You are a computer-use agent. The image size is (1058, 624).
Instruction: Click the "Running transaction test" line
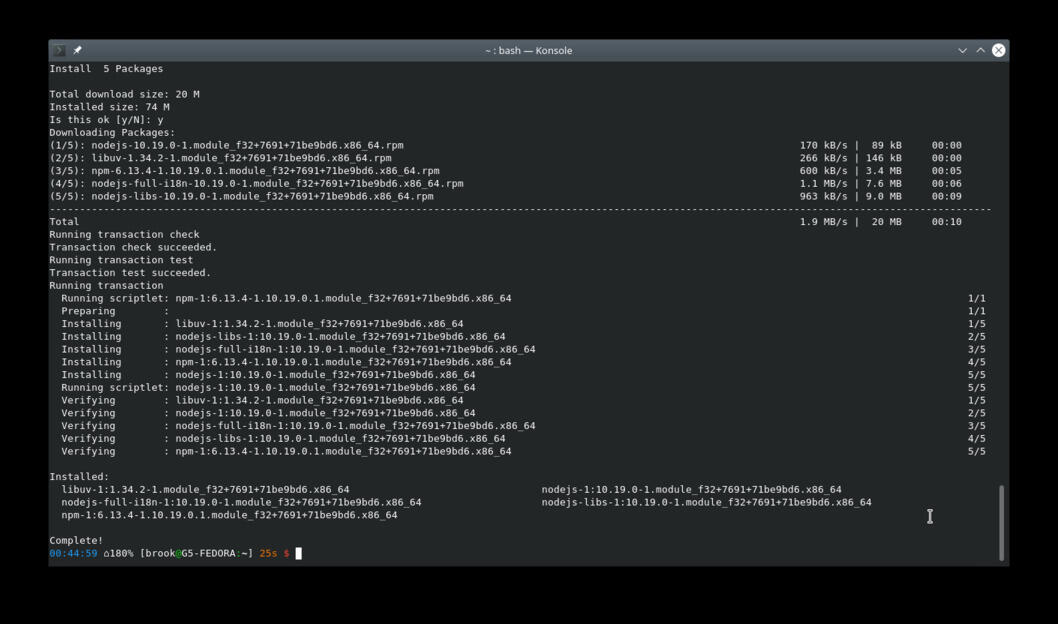coord(121,260)
